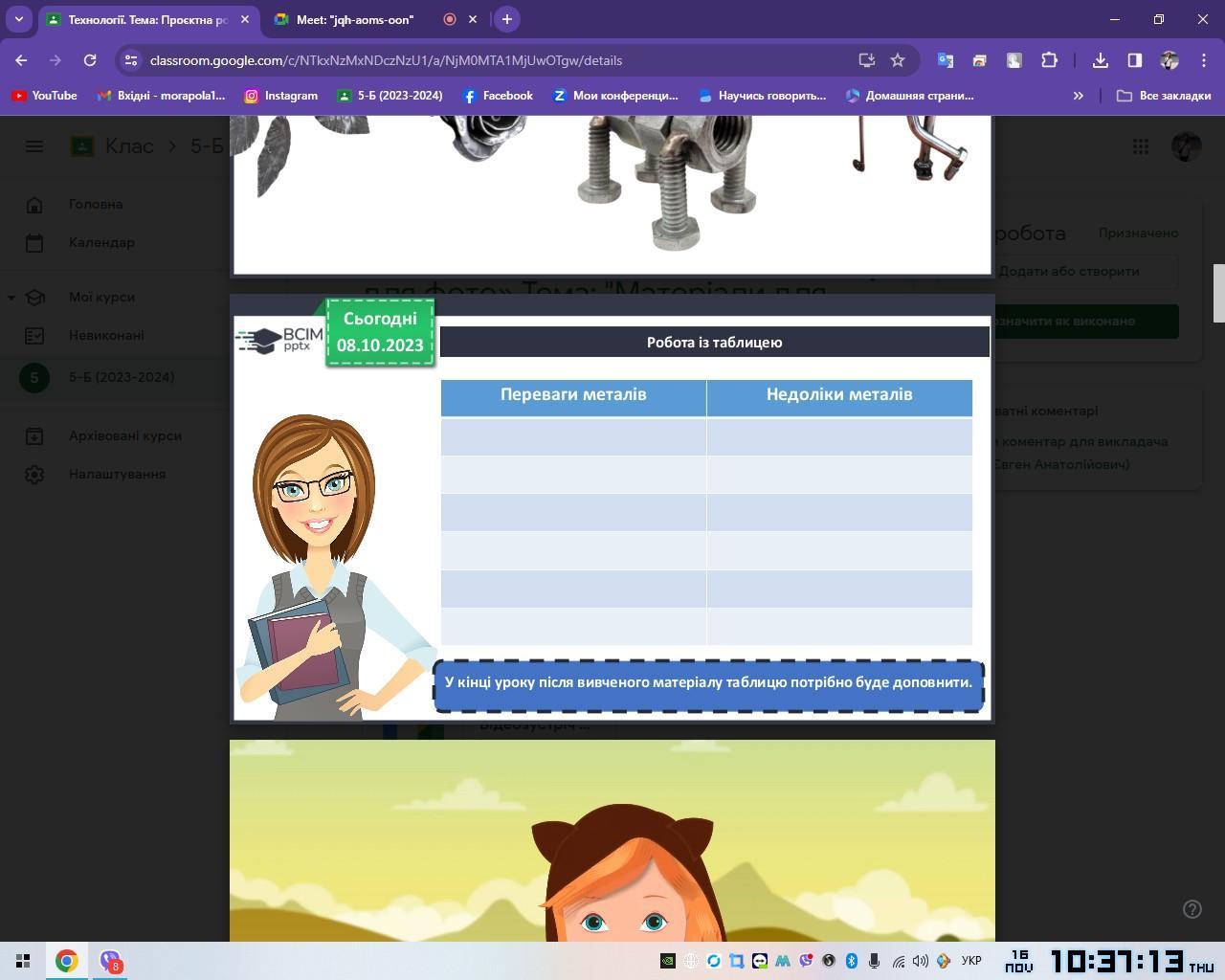The width and height of the screenshot is (1225, 980).
Task: Expand the Мої курси section arrow
Action: [x=11, y=298]
